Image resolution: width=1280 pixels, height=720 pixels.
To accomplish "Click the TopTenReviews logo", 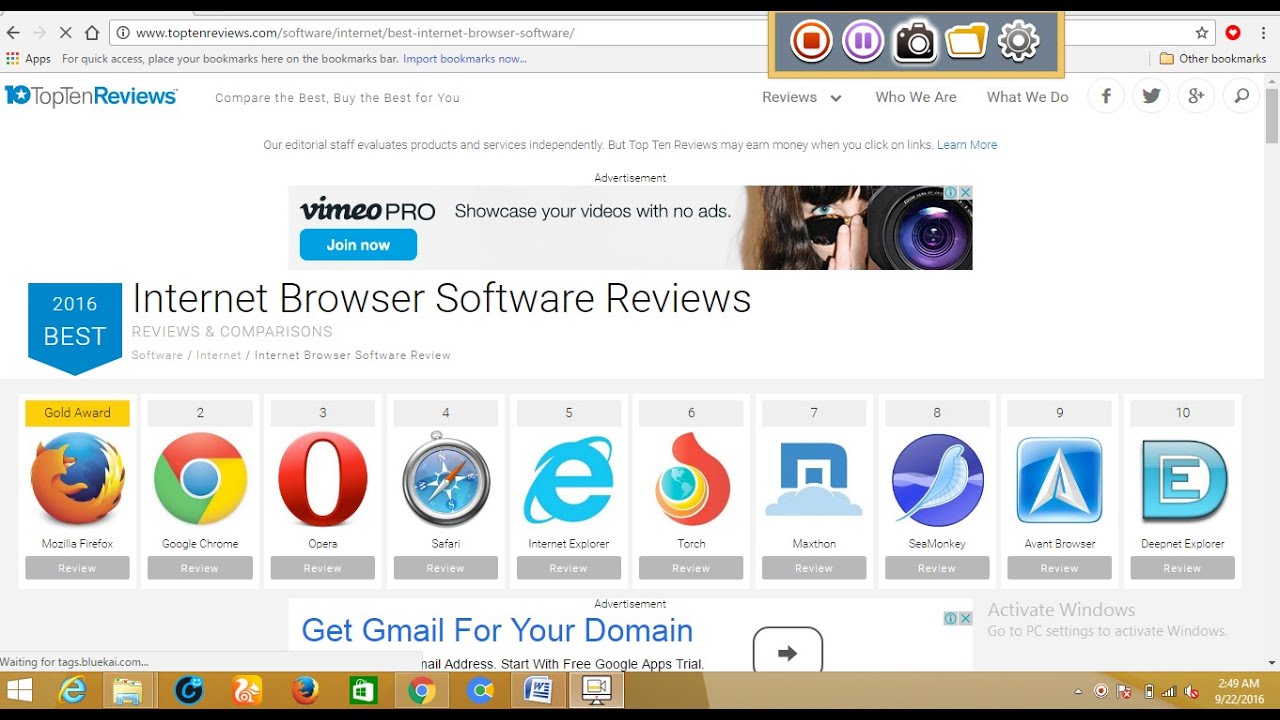I will click(x=91, y=96).
